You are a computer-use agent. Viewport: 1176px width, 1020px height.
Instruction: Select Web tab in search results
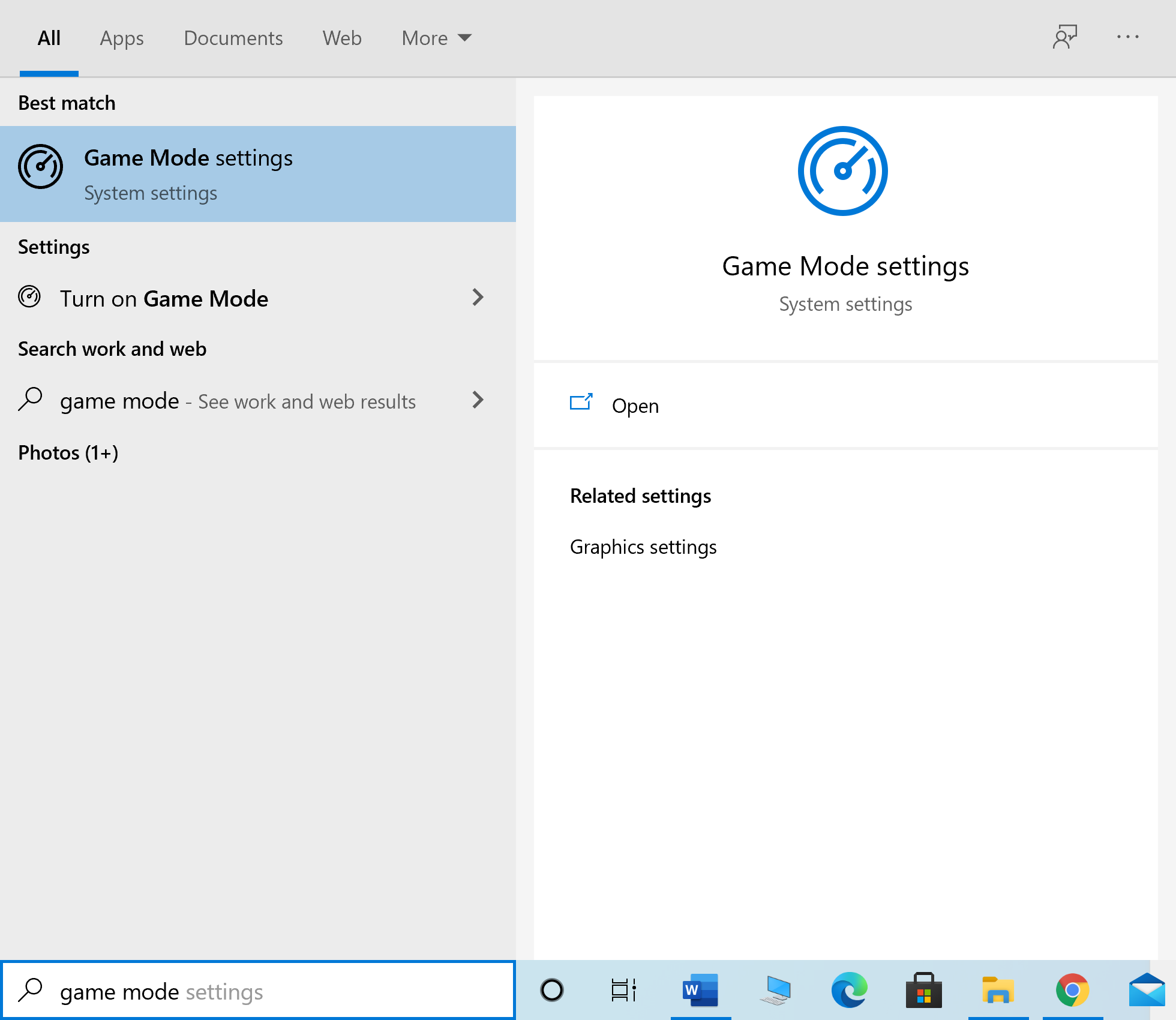pyautogui.click(x=341, y=38)
